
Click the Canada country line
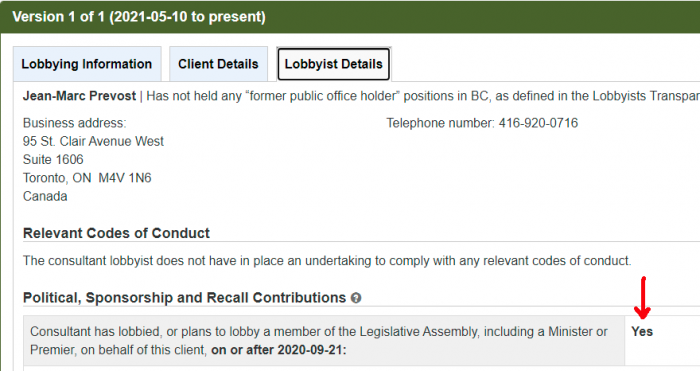[x=45, y=196]
